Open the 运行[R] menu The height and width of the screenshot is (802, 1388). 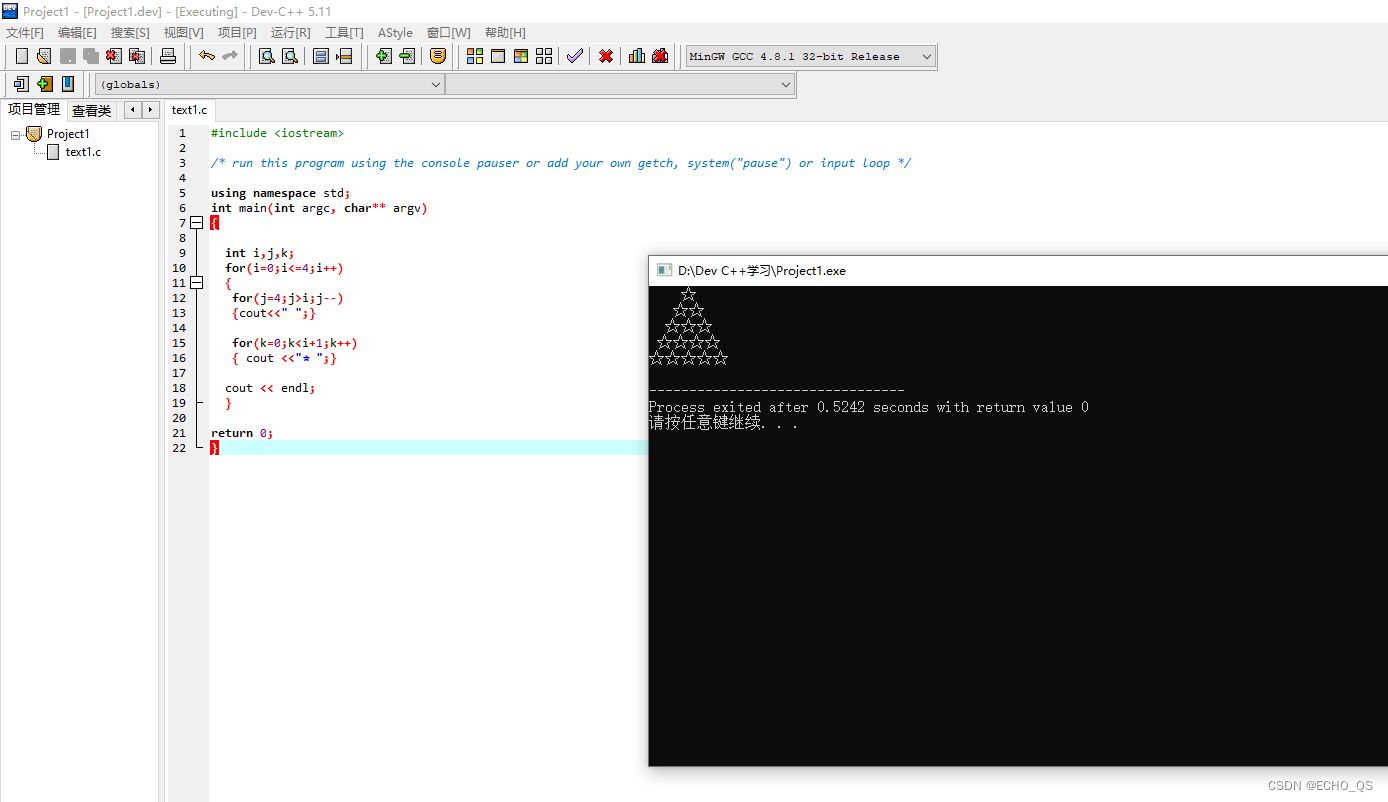click(x=290, y=32)
